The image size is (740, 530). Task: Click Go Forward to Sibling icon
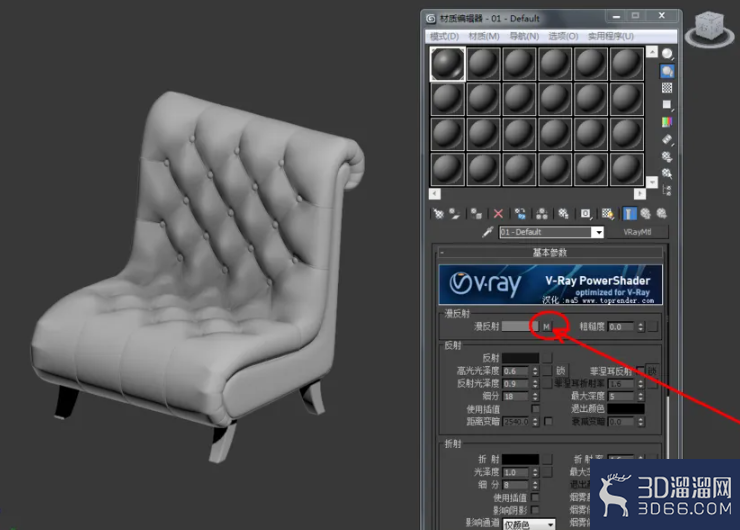click(x=662, y=214)
